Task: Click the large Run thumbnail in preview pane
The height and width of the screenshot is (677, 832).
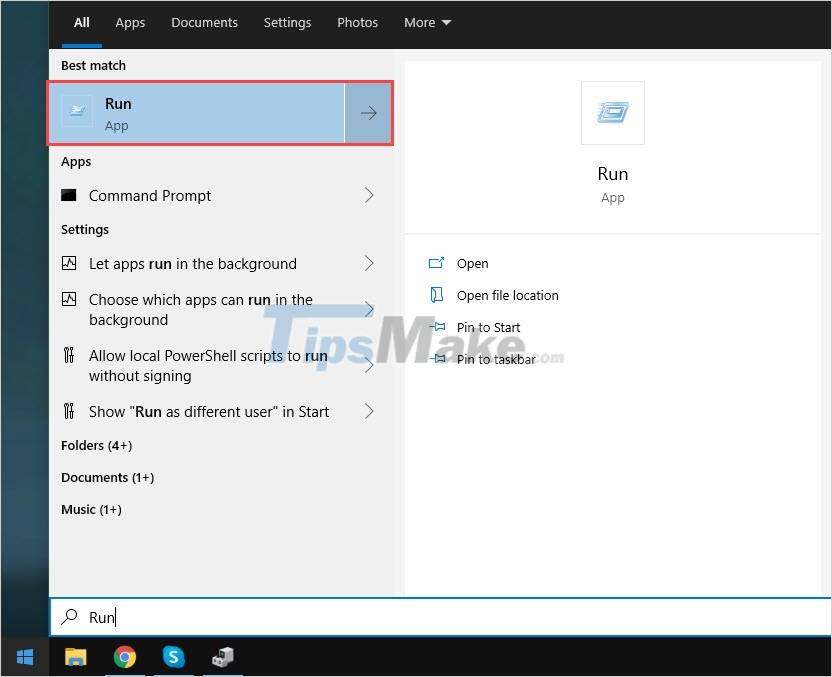Action: point(612,112)
